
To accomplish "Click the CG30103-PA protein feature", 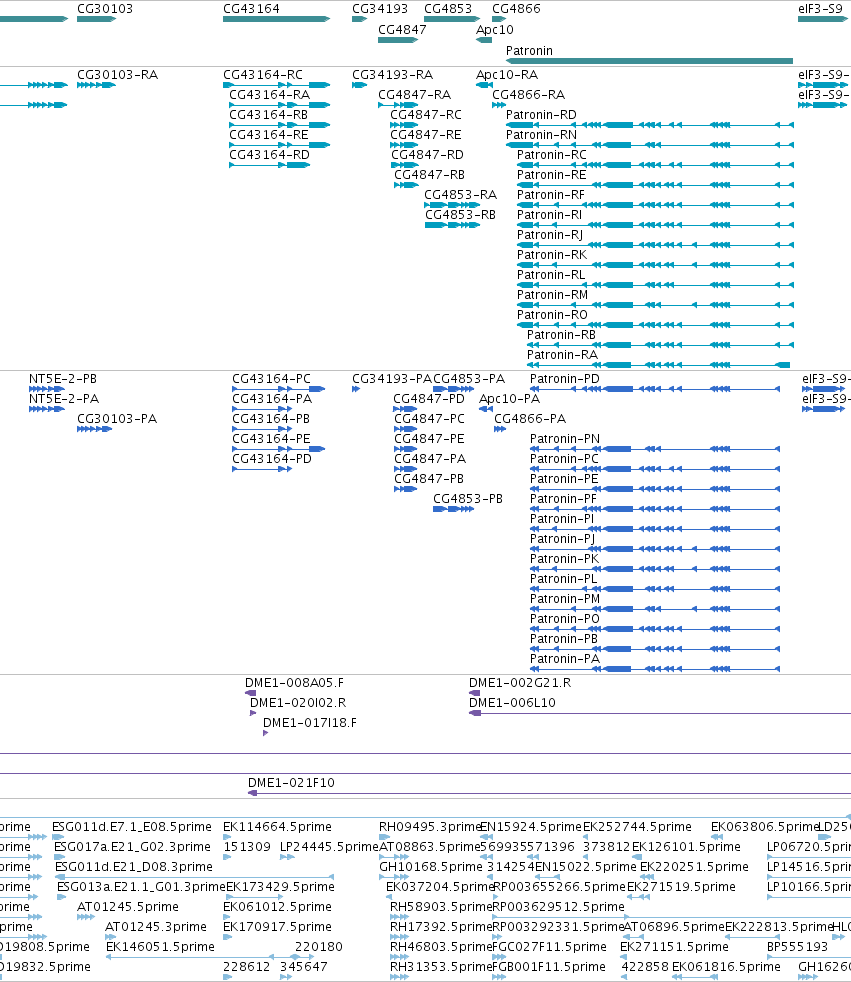I will (94, 429).
